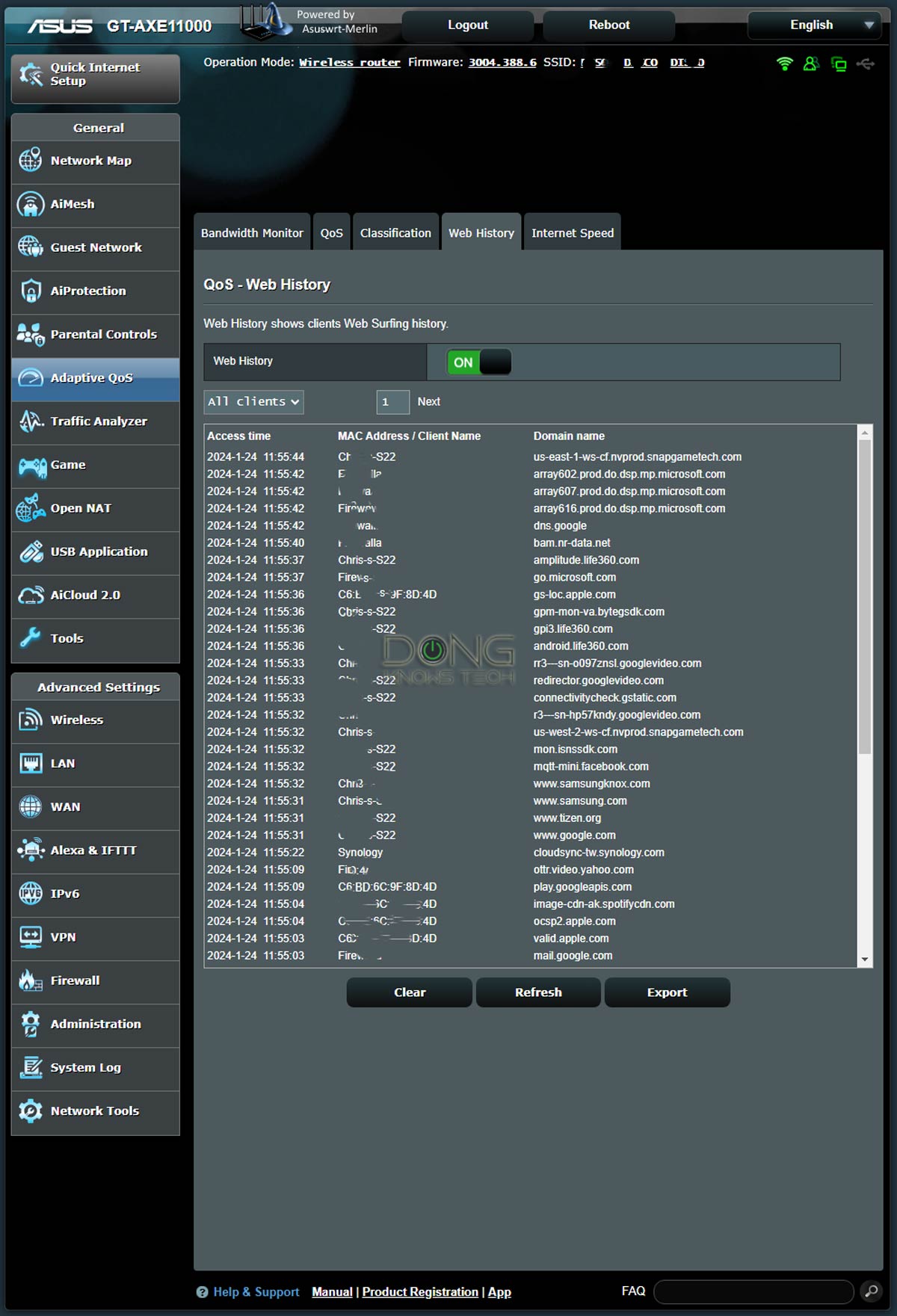Viewport: 897px width, 1316px height.
Task: Click the Firewall flame icon
Action: coord(31,980)
